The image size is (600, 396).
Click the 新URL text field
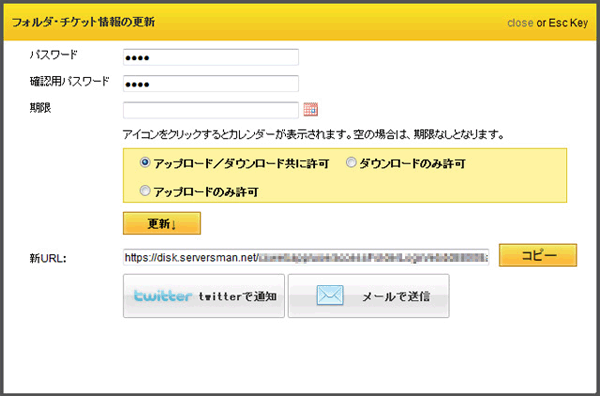tap(306, 257)
